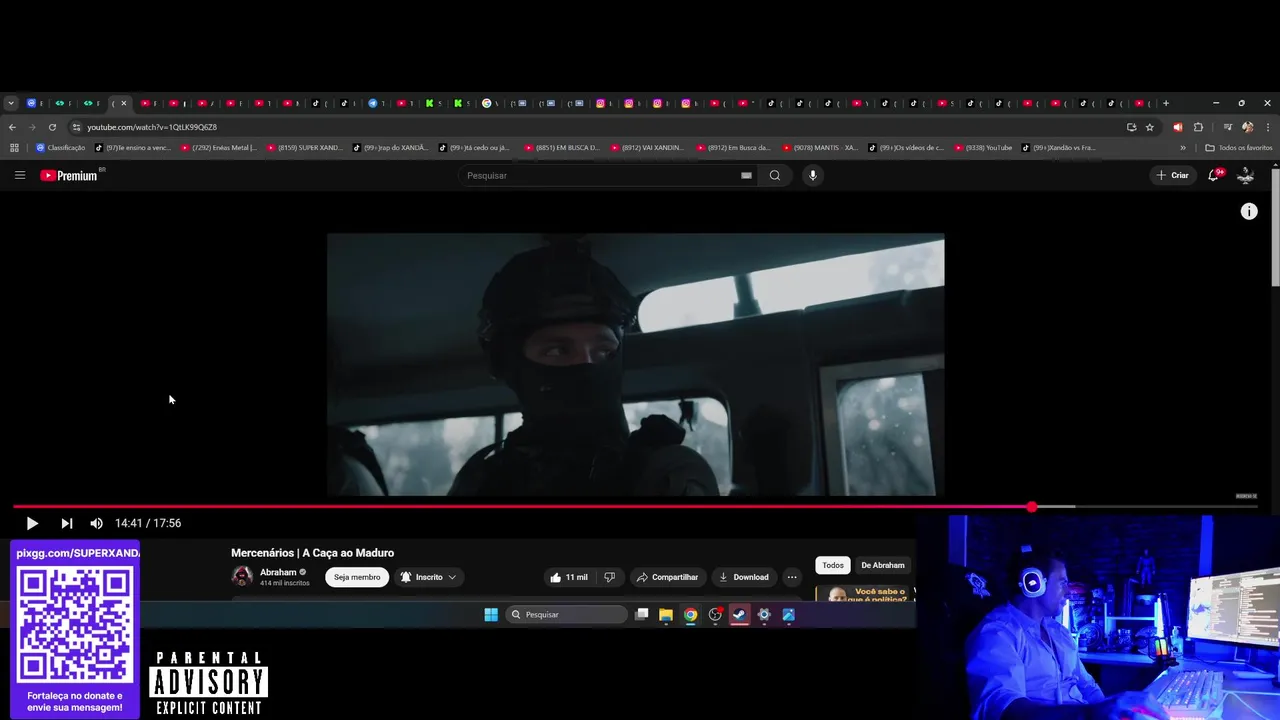
Task: Like the video with 11 mil
Action: click(569, 577)
